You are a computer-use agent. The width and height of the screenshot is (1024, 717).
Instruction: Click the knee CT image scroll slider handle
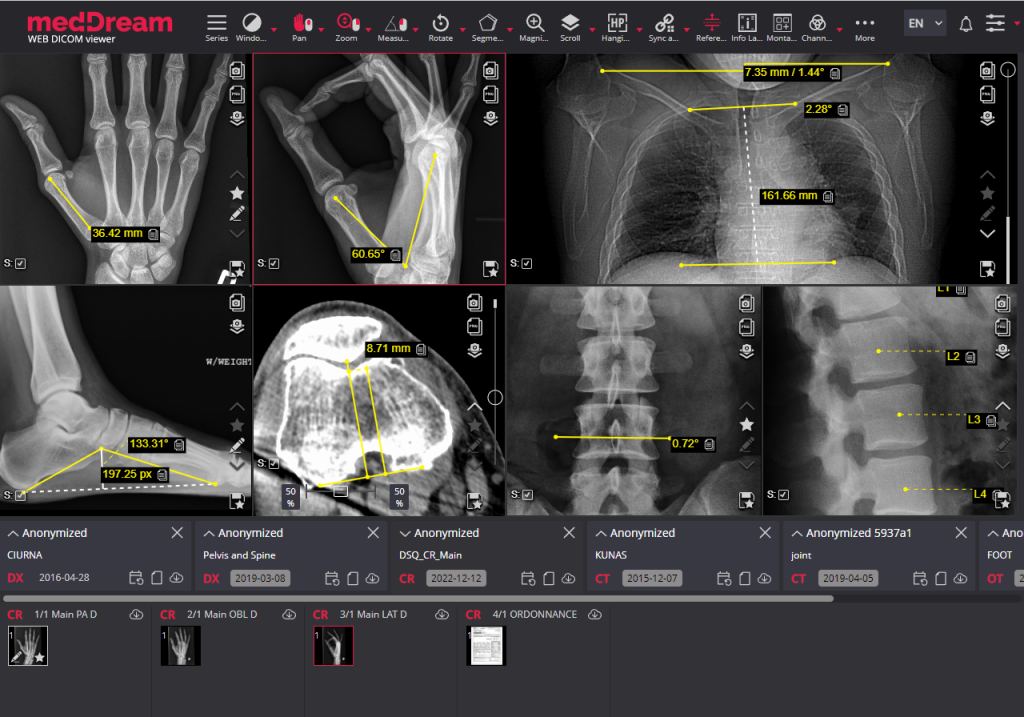point(495,398)
